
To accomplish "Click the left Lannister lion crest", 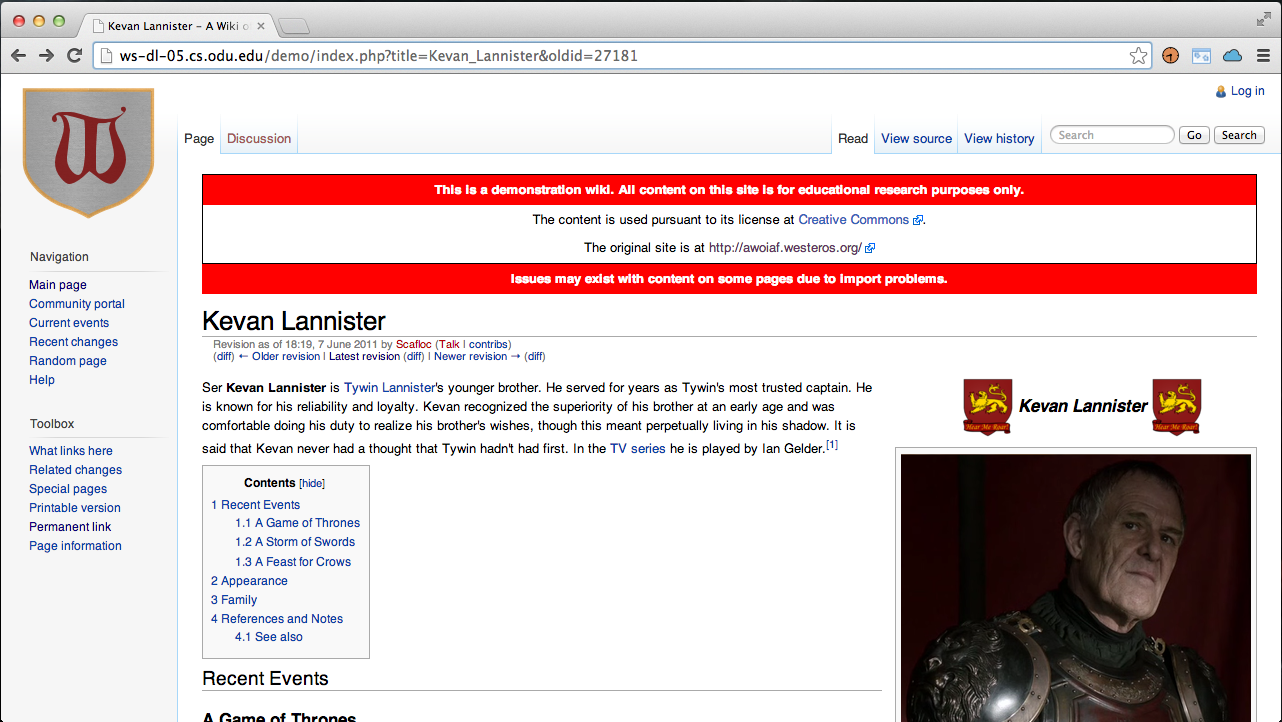I will (987, 406).
